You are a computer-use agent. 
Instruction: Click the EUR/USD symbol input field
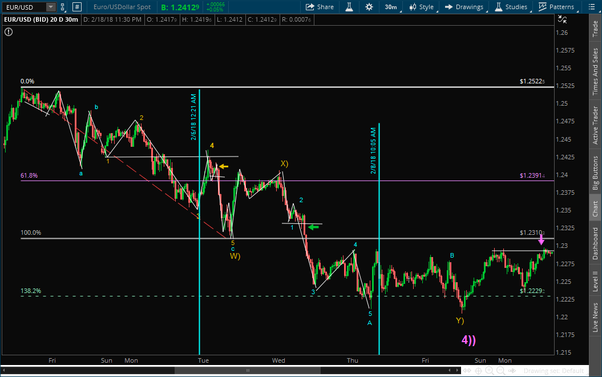tap(24, 7)
